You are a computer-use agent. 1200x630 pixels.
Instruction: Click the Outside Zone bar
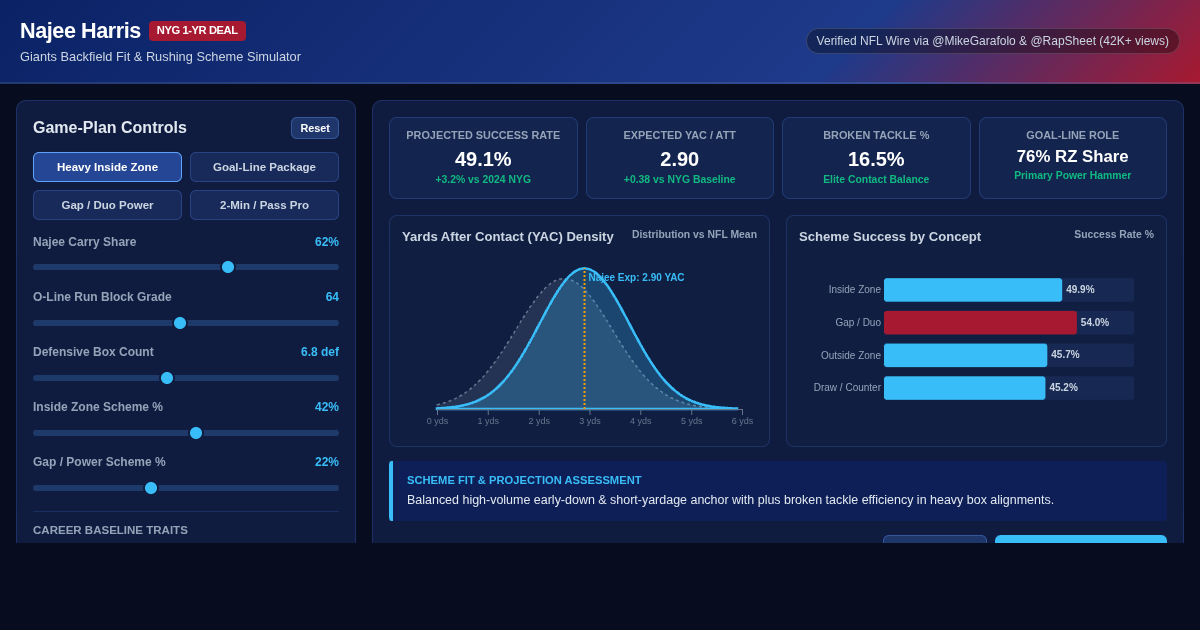965,355
